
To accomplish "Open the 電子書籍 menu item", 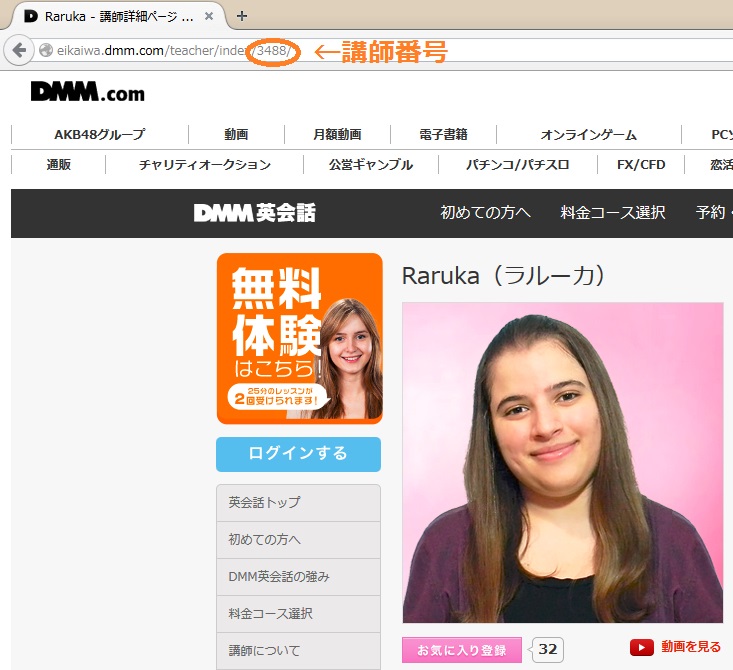I will 443,135.
